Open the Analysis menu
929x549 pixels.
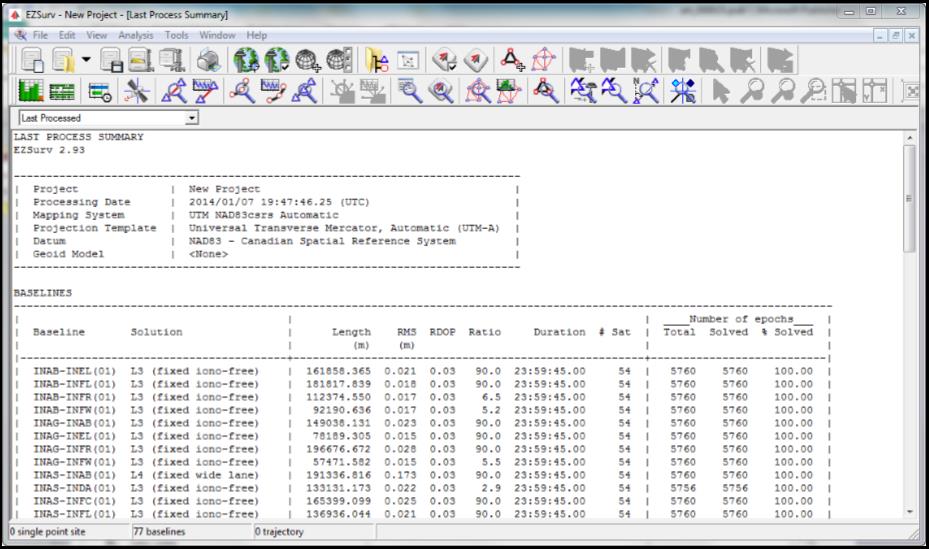136,35
